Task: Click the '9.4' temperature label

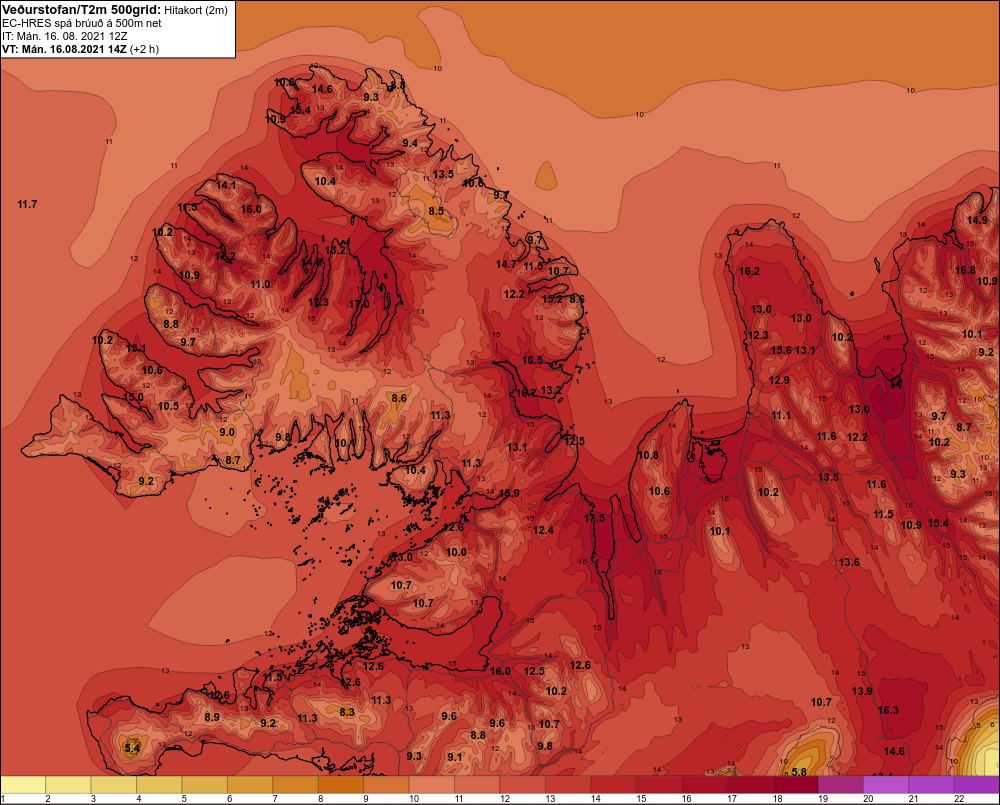Action: (x=410, y=143)
